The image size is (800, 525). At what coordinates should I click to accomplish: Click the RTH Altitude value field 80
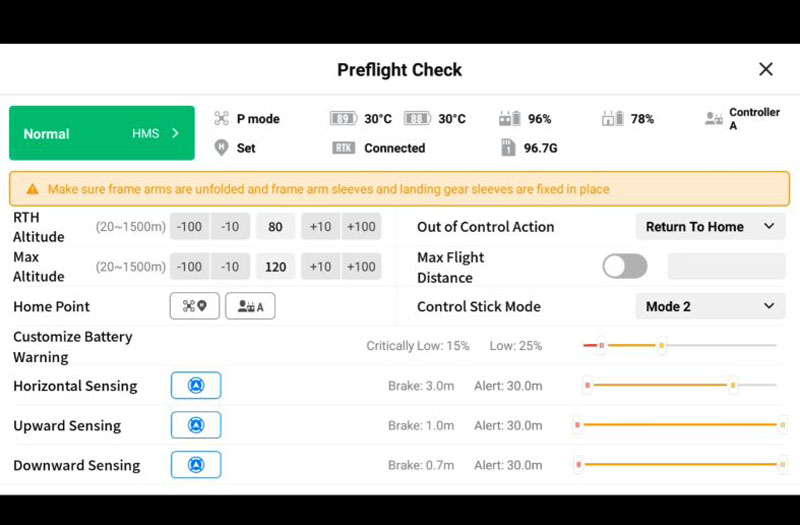pyautogui.click(x=276, y=227)
